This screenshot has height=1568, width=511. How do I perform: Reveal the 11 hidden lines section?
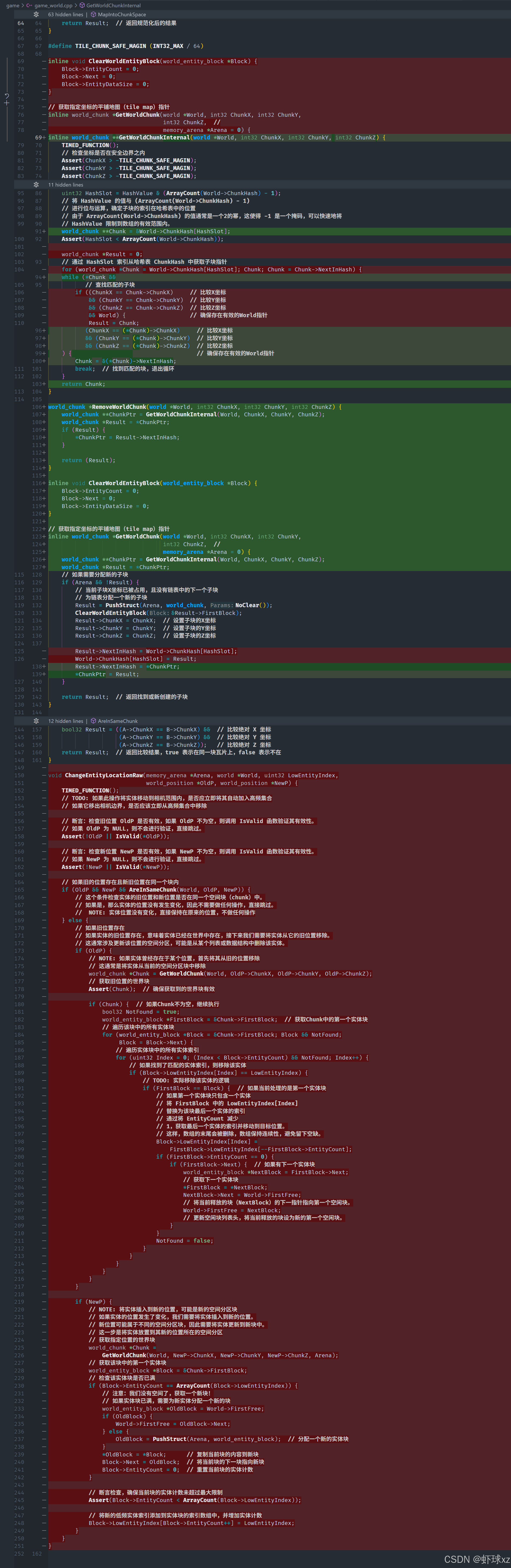tap(65, 184)
